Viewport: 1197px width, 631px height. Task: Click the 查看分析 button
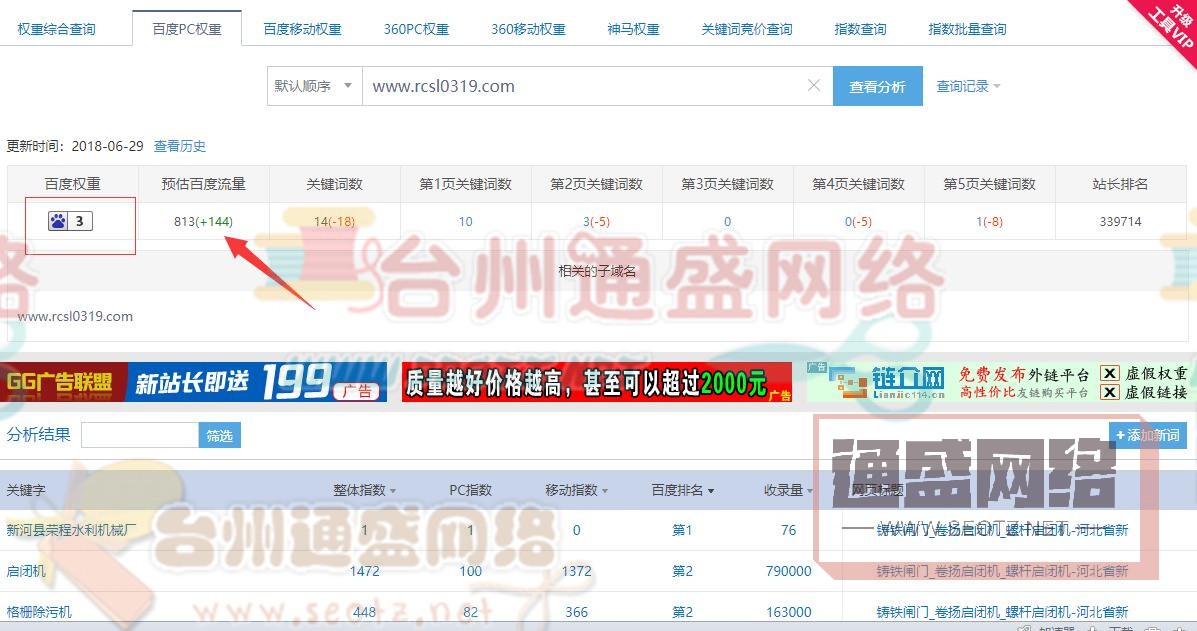point(877,87)
